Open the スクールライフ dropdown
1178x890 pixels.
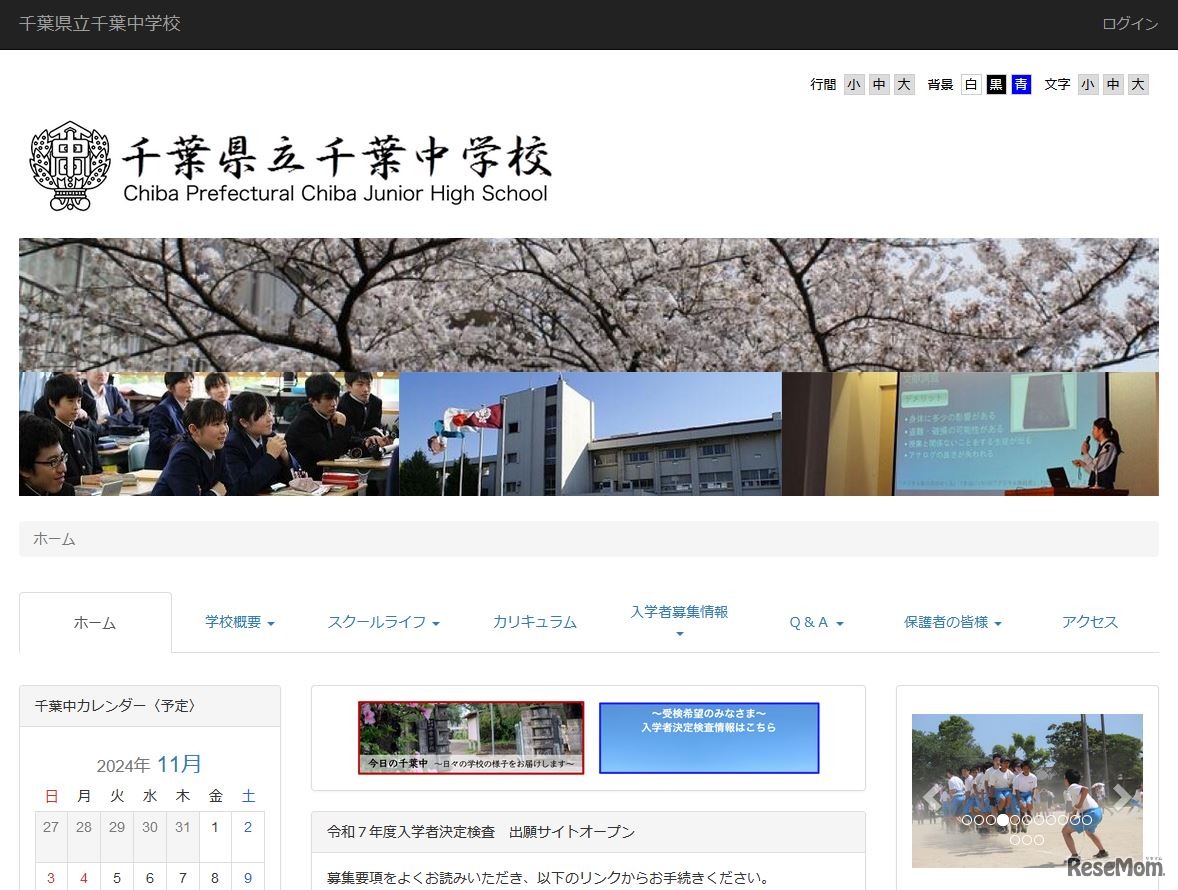pos(383,621)
